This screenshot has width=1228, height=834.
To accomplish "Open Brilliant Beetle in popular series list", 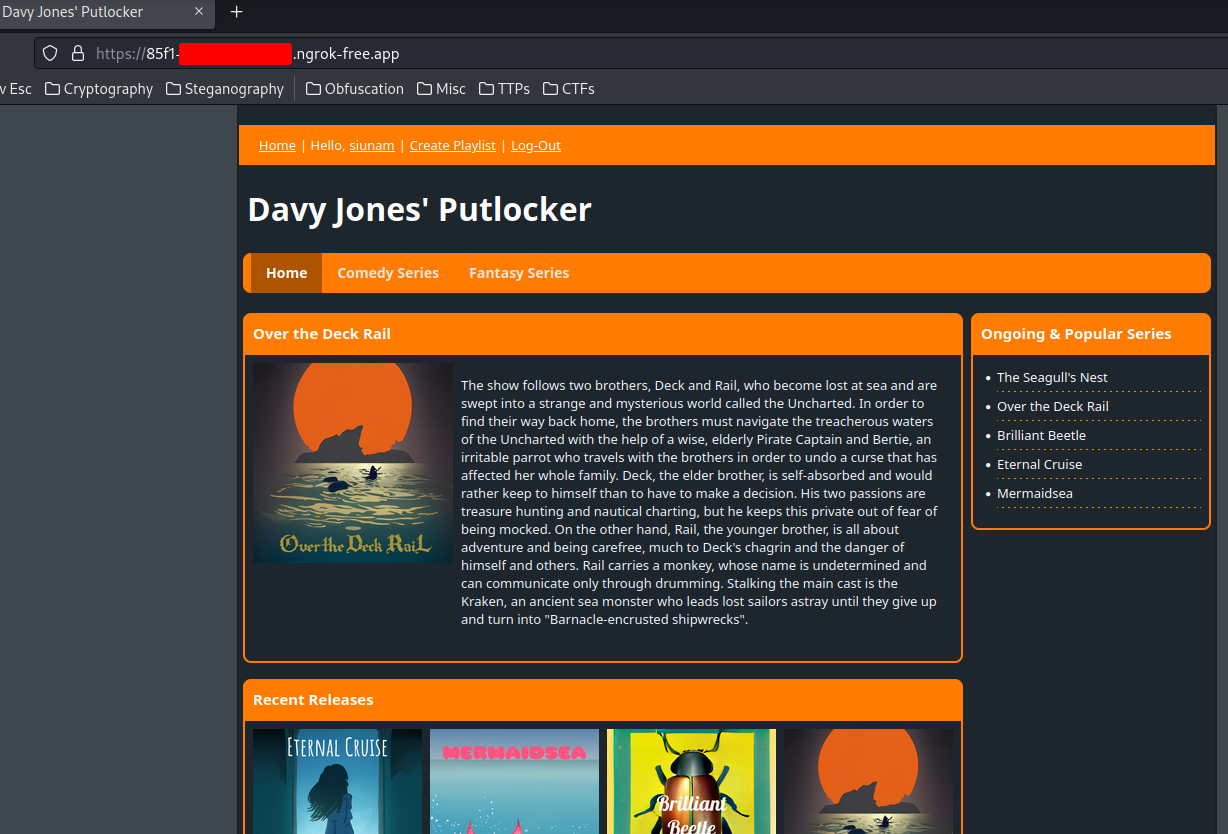I will [x=1041, y=435].
